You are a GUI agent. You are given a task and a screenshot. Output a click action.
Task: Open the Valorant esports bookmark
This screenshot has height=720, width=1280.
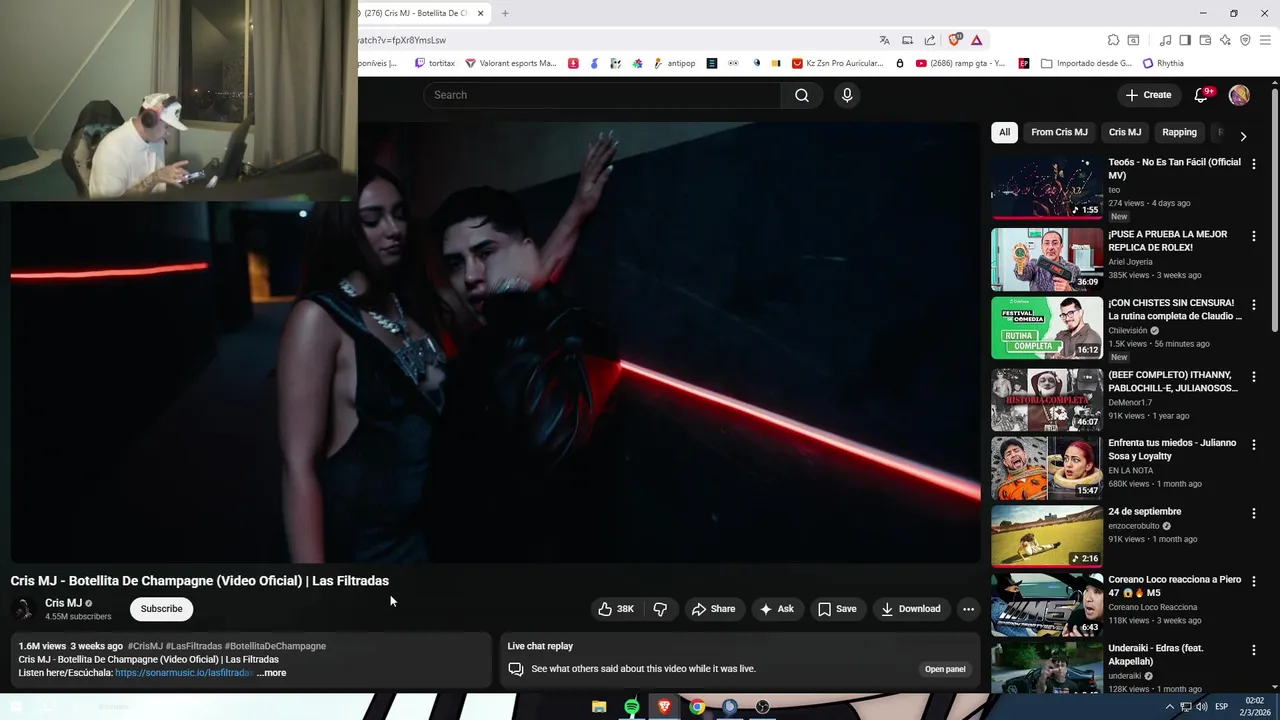tap(510, 63)
